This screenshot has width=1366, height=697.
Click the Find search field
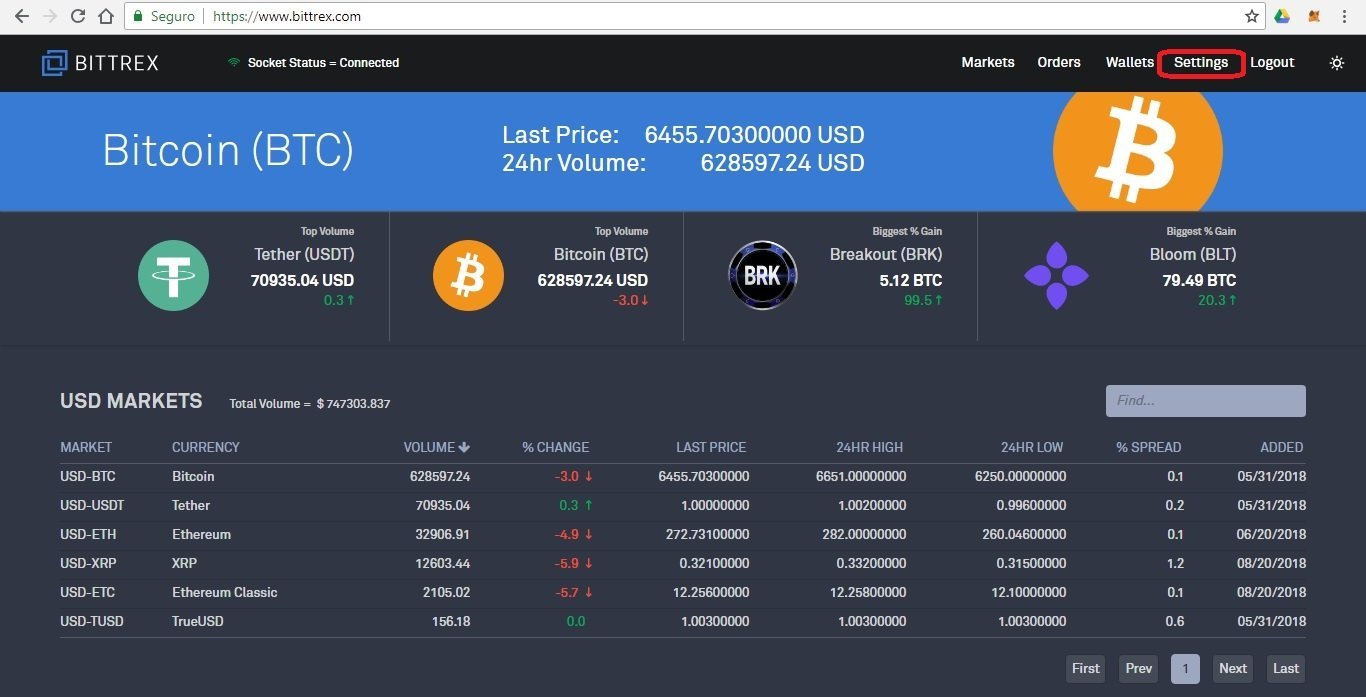coord(1205,400)
